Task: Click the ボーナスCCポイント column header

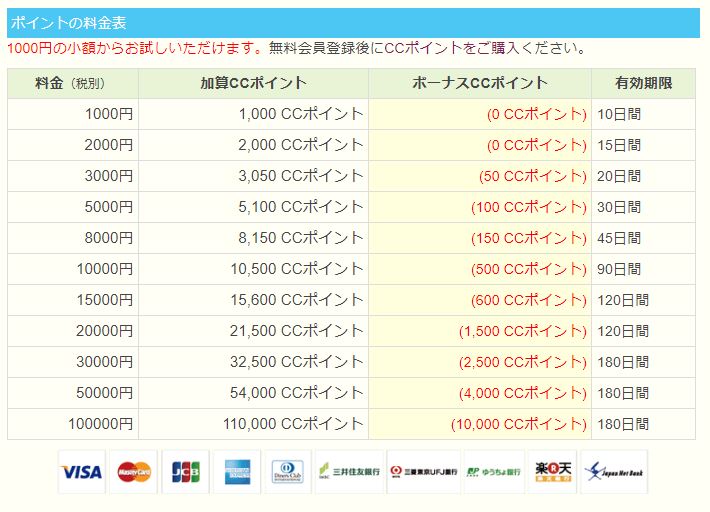Action: (x=479, y=84)
